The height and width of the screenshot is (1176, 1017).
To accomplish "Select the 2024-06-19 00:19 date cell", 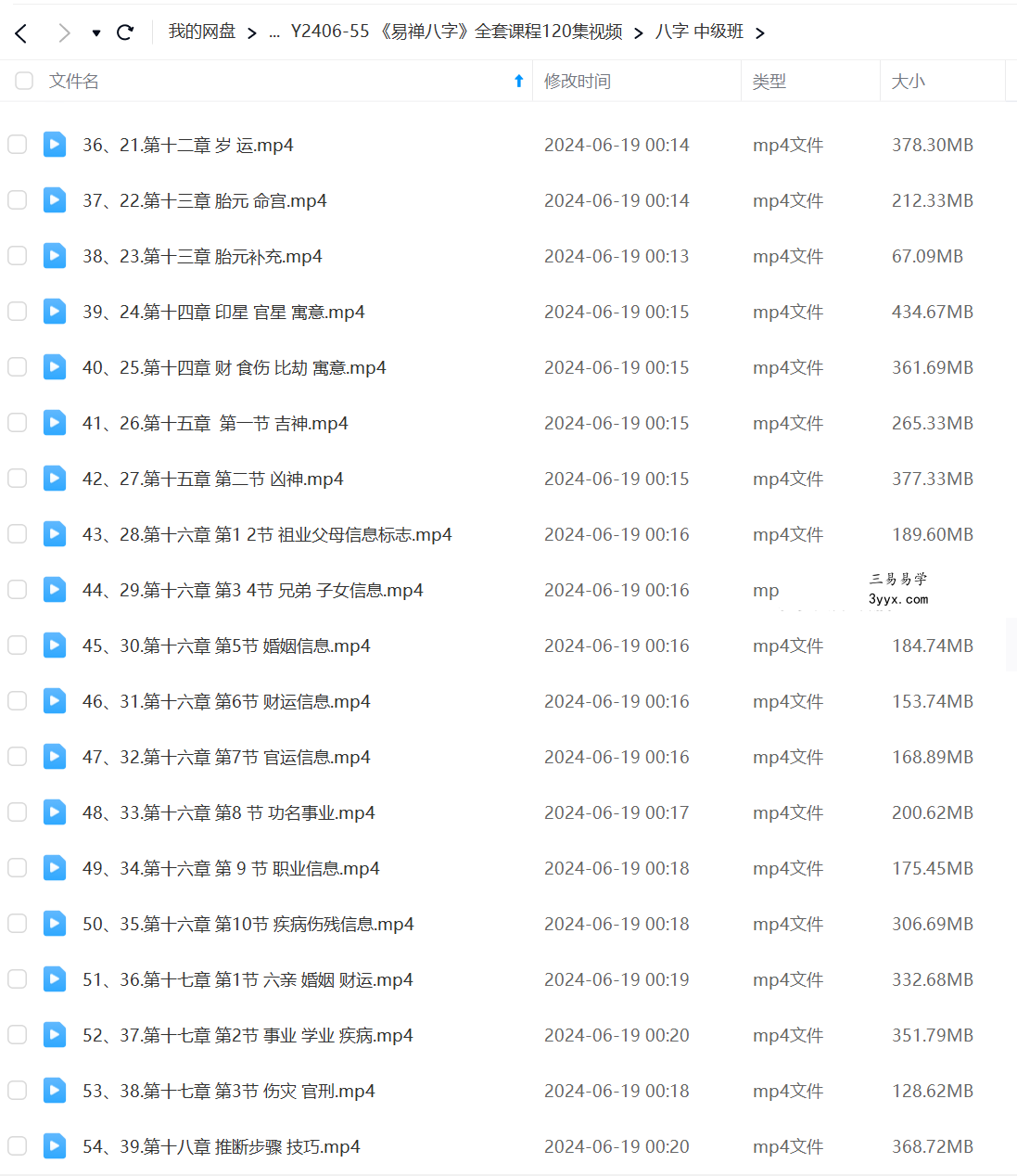I will pyautogui.click(x=617, y=979).
